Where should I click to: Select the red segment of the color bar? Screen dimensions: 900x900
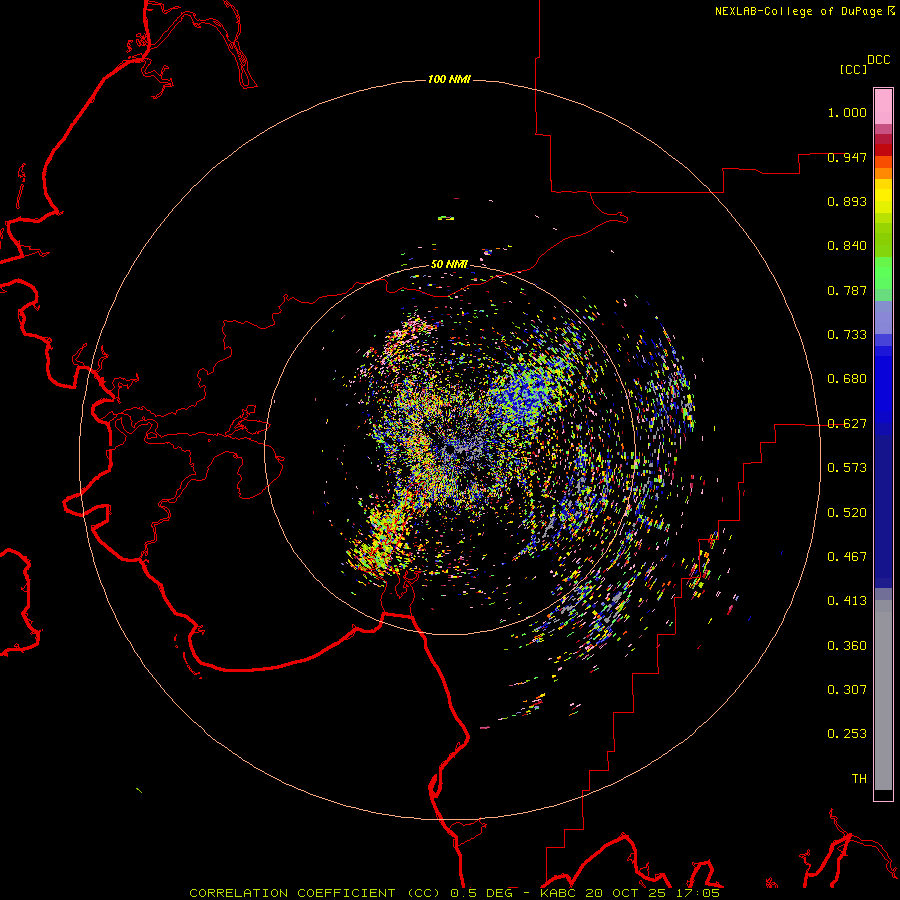(x=883, y=150)
